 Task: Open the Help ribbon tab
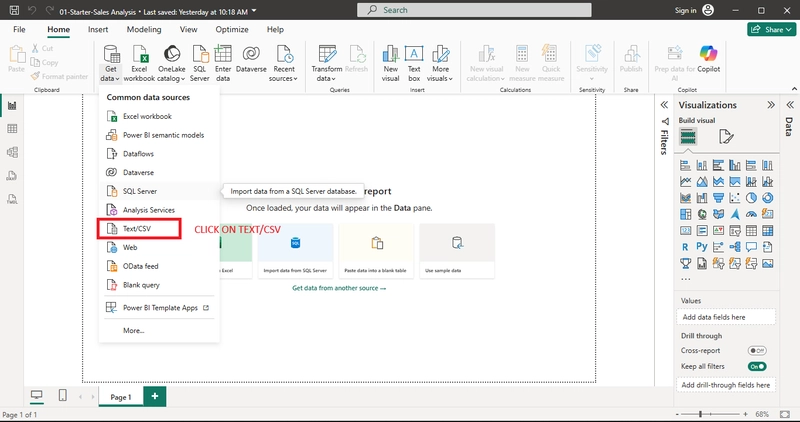(275, 30)
